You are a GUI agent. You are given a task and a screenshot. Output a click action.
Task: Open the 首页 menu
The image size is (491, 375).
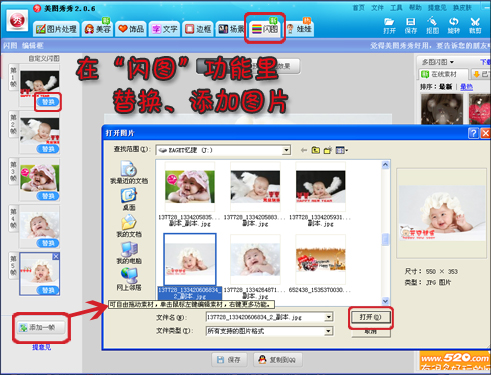click(359, 7)
